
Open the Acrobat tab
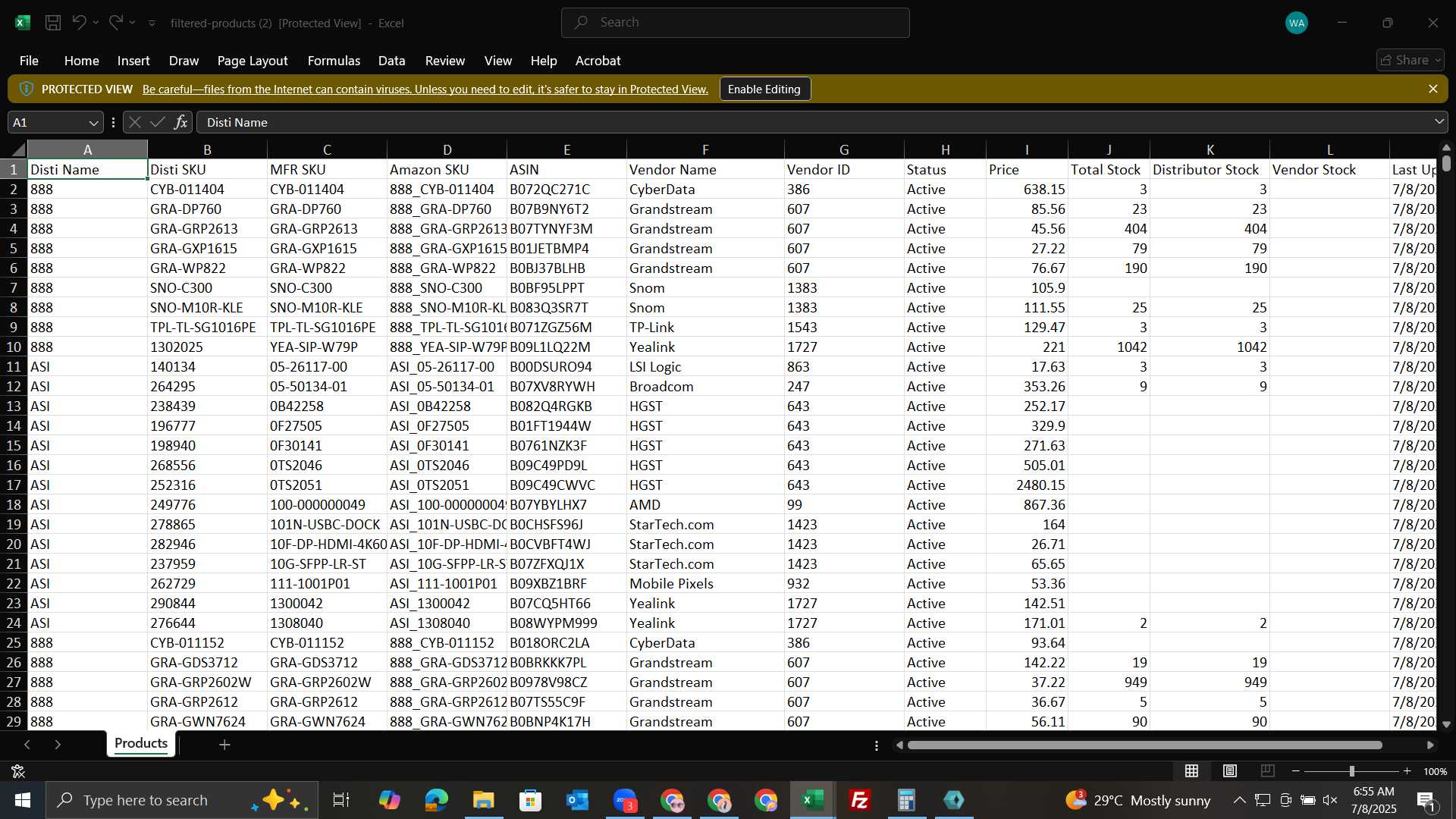[598, 61]
